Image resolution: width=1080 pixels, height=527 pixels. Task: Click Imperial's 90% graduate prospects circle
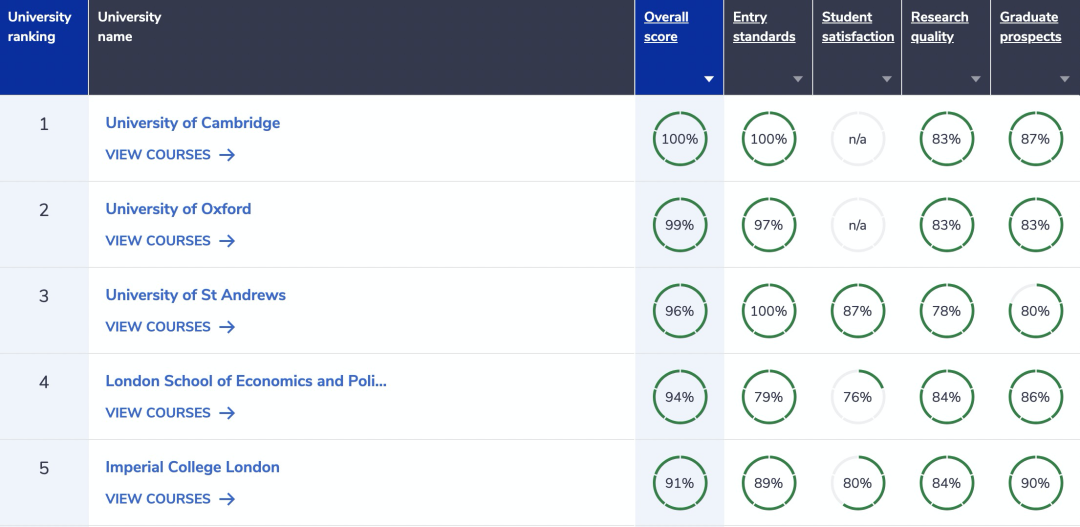(1035, 483)
